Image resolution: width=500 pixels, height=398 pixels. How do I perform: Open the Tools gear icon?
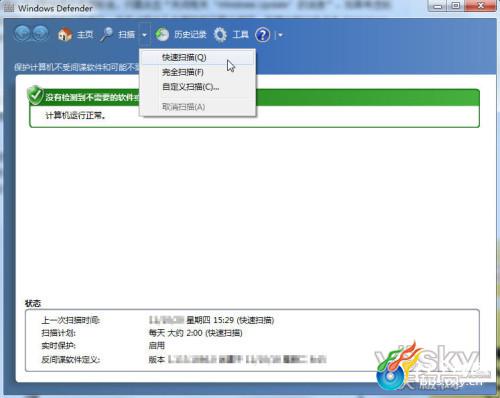pyautogui.click(x=220, y=34)
